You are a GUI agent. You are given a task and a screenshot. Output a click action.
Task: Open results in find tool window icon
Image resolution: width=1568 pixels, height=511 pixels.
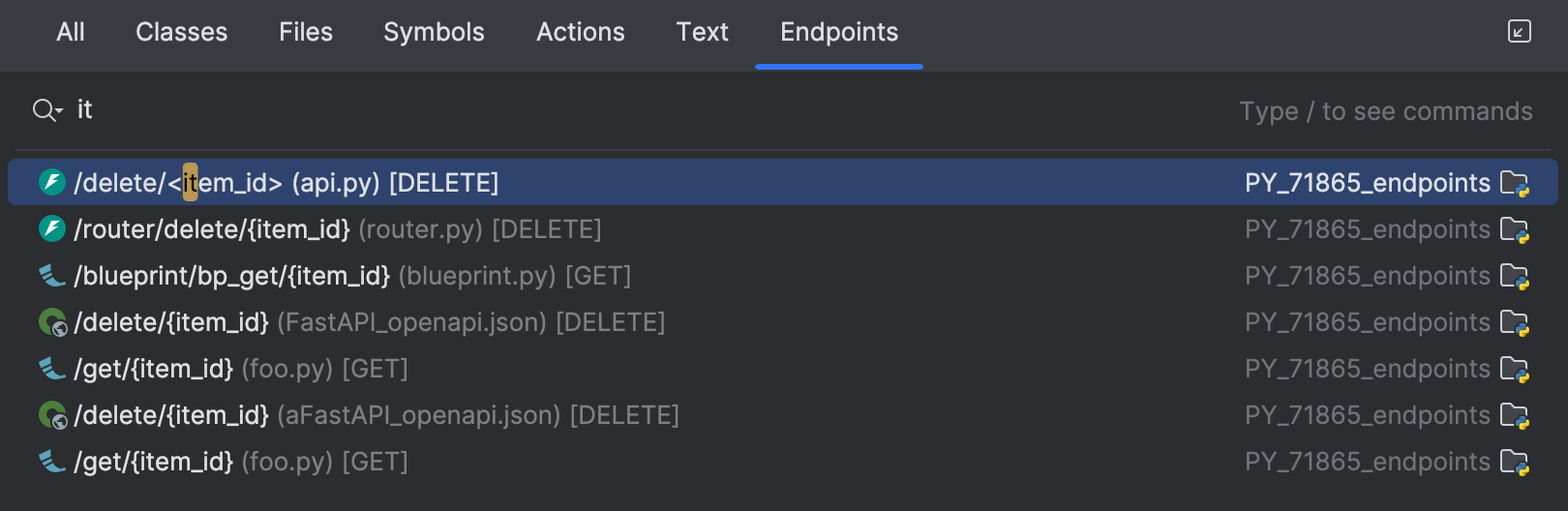(1520, 32)
